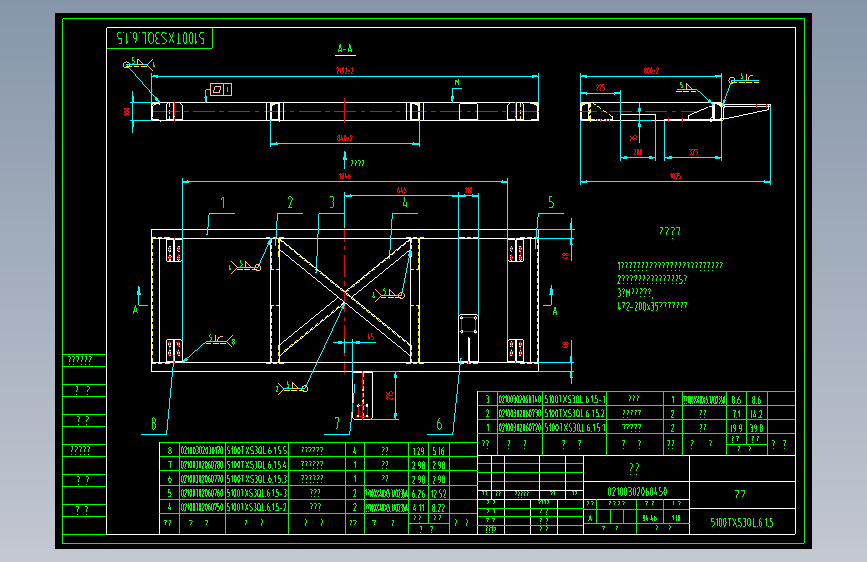Select the 5.16 total weight cell
The image size is (867, 562).
438,451
